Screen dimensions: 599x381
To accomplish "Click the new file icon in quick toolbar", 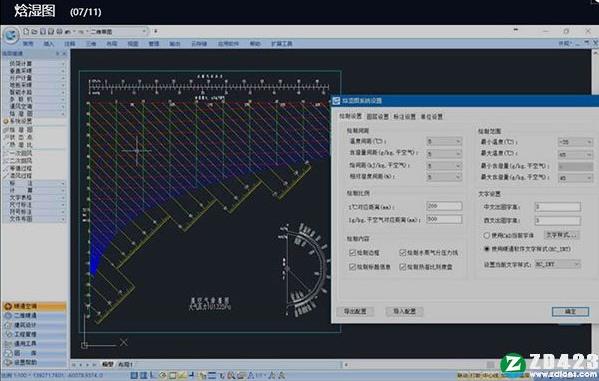I will click(x=26, y=31).
